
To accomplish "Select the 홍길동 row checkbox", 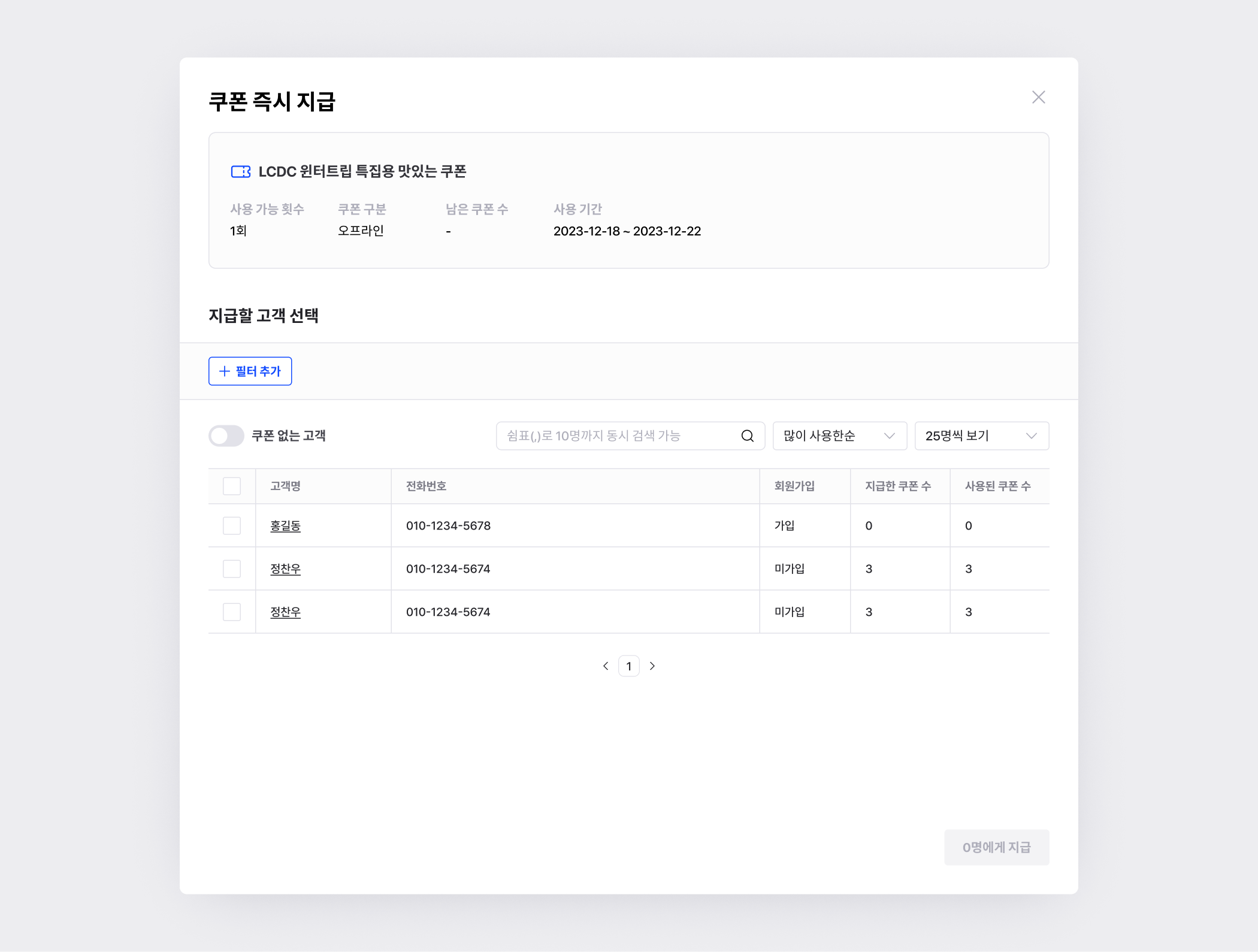I will (x=232, y=525).
